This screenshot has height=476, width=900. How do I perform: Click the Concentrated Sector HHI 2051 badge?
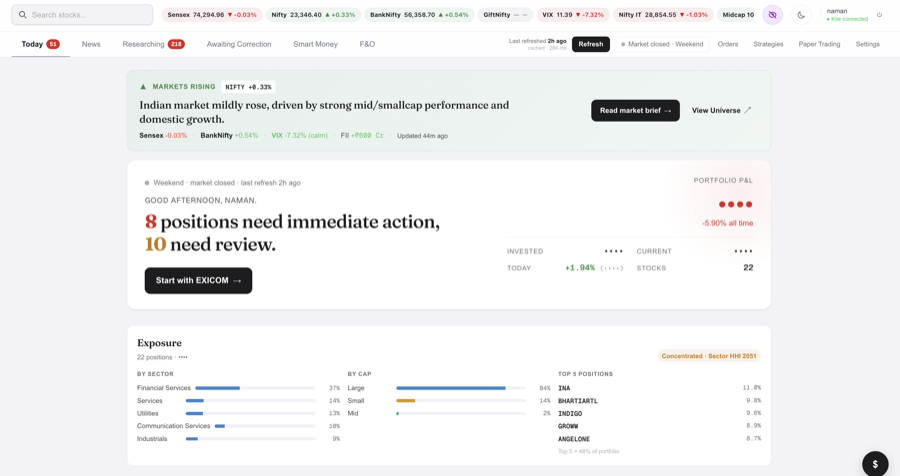click(709, 356)
